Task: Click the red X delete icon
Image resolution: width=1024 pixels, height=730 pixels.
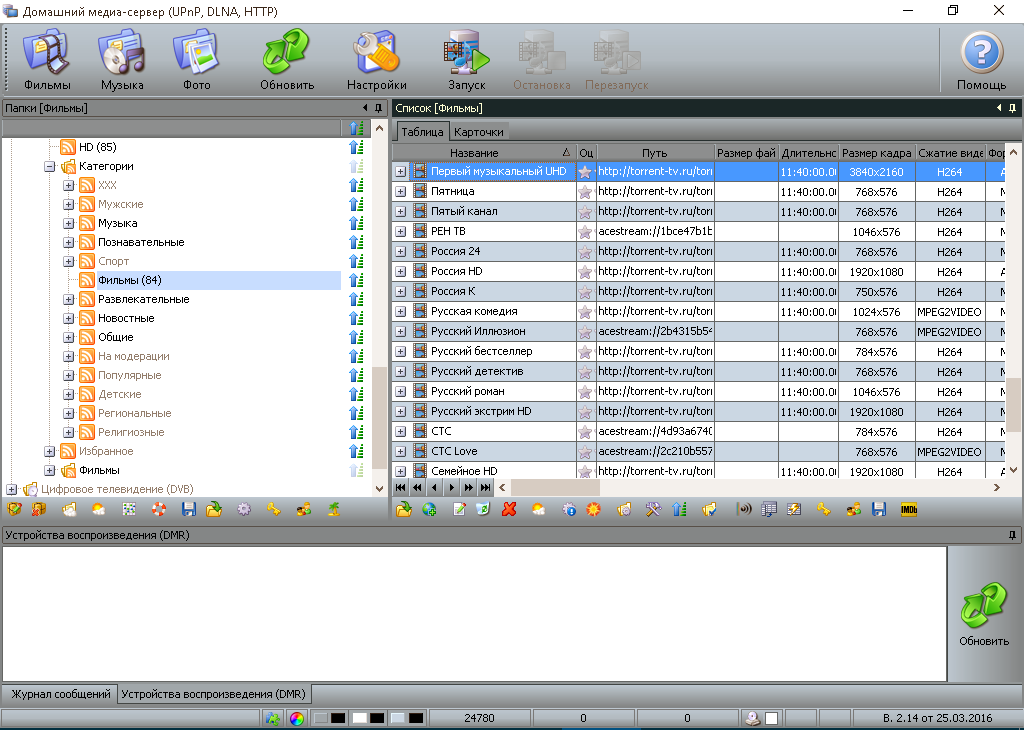Action: click(x=509, y=509)
